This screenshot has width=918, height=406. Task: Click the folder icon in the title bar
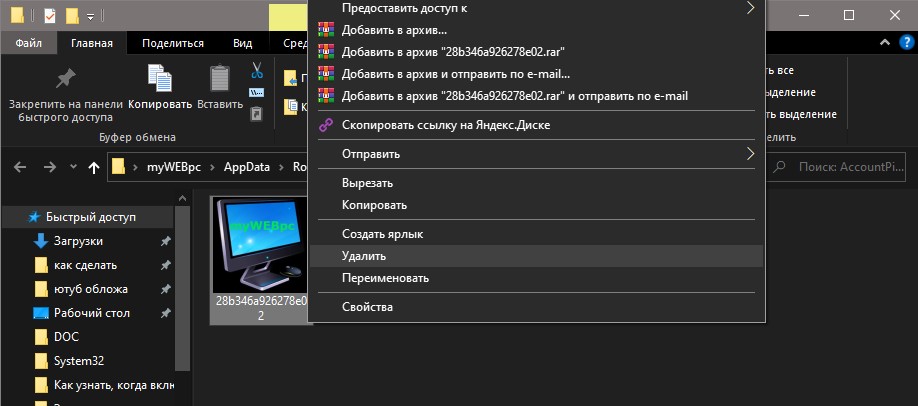pyautogui.click(x=18, y=15)
